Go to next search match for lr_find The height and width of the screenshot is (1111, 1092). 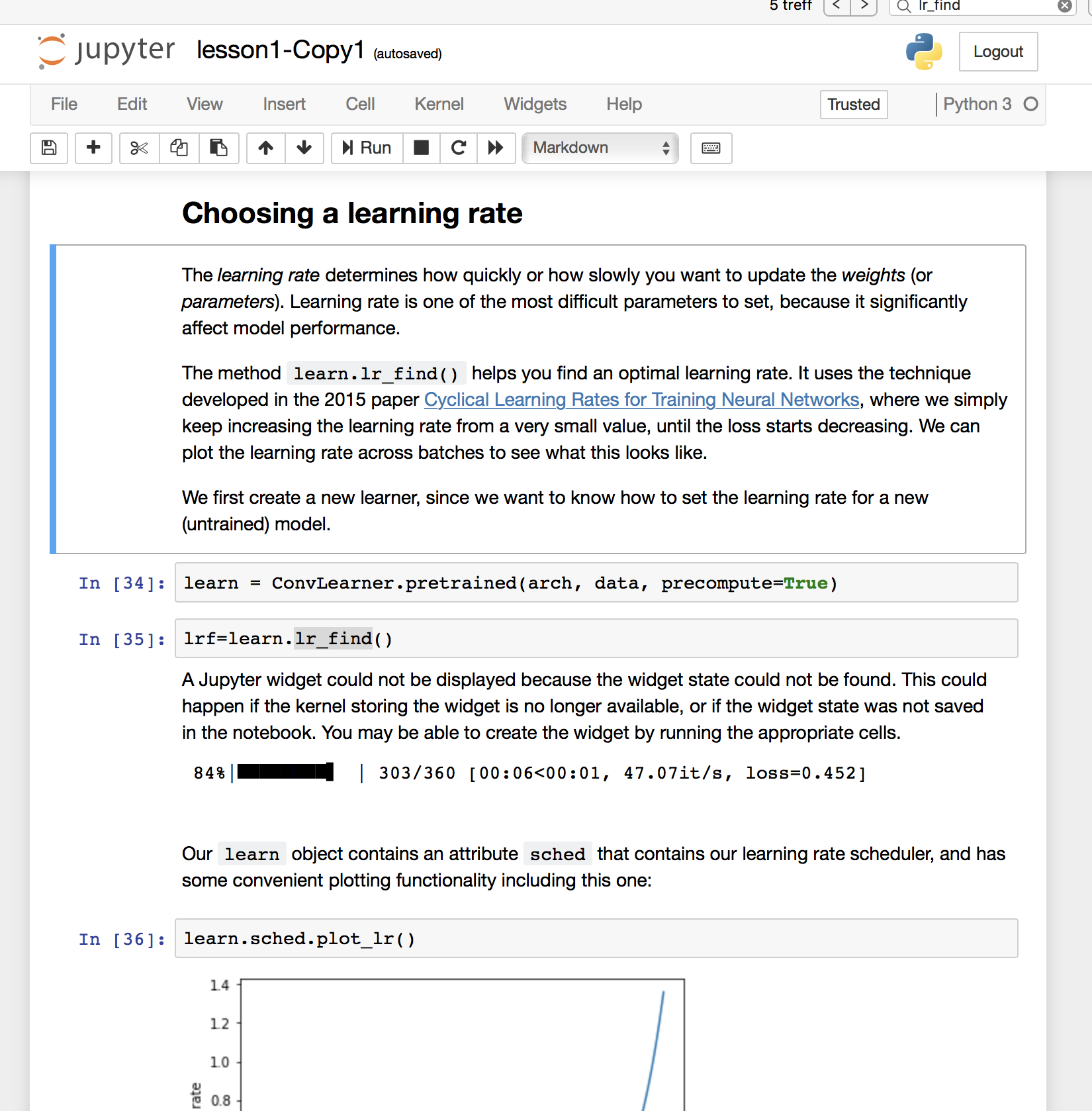click(x=864, y=6)
